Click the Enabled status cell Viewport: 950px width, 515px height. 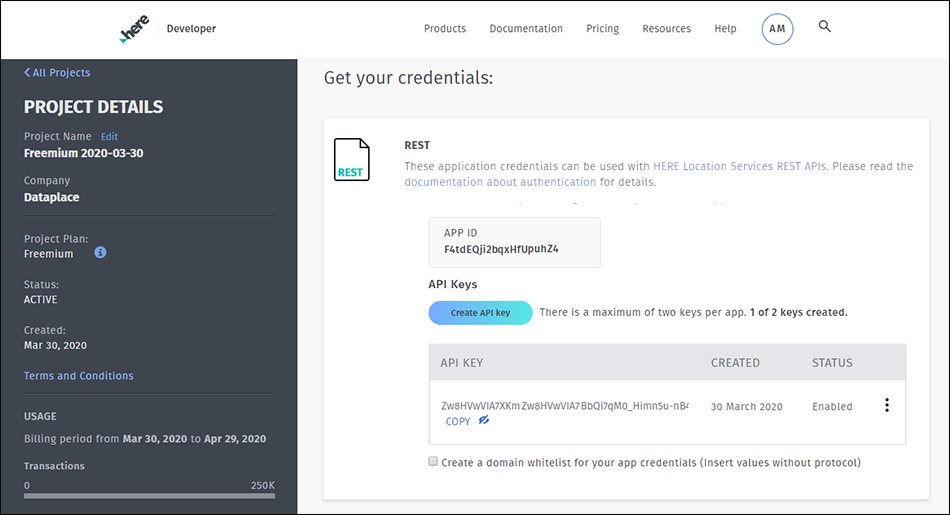832,407
